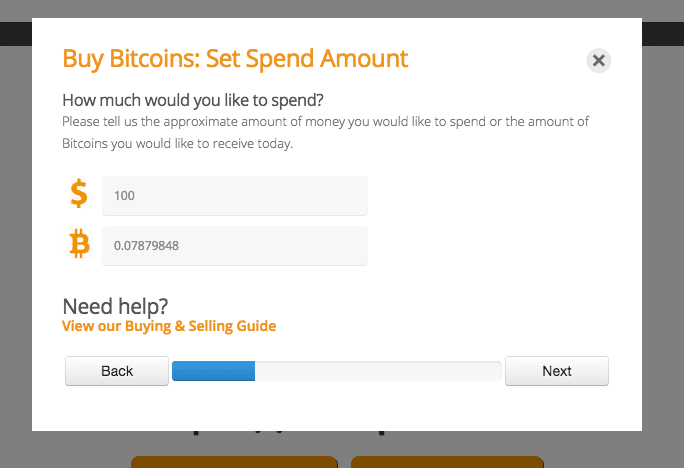Focus the Bitcoin amount field showing 0.07879848
The width and height of the screenshot is (684, 468).
(234, 246)
